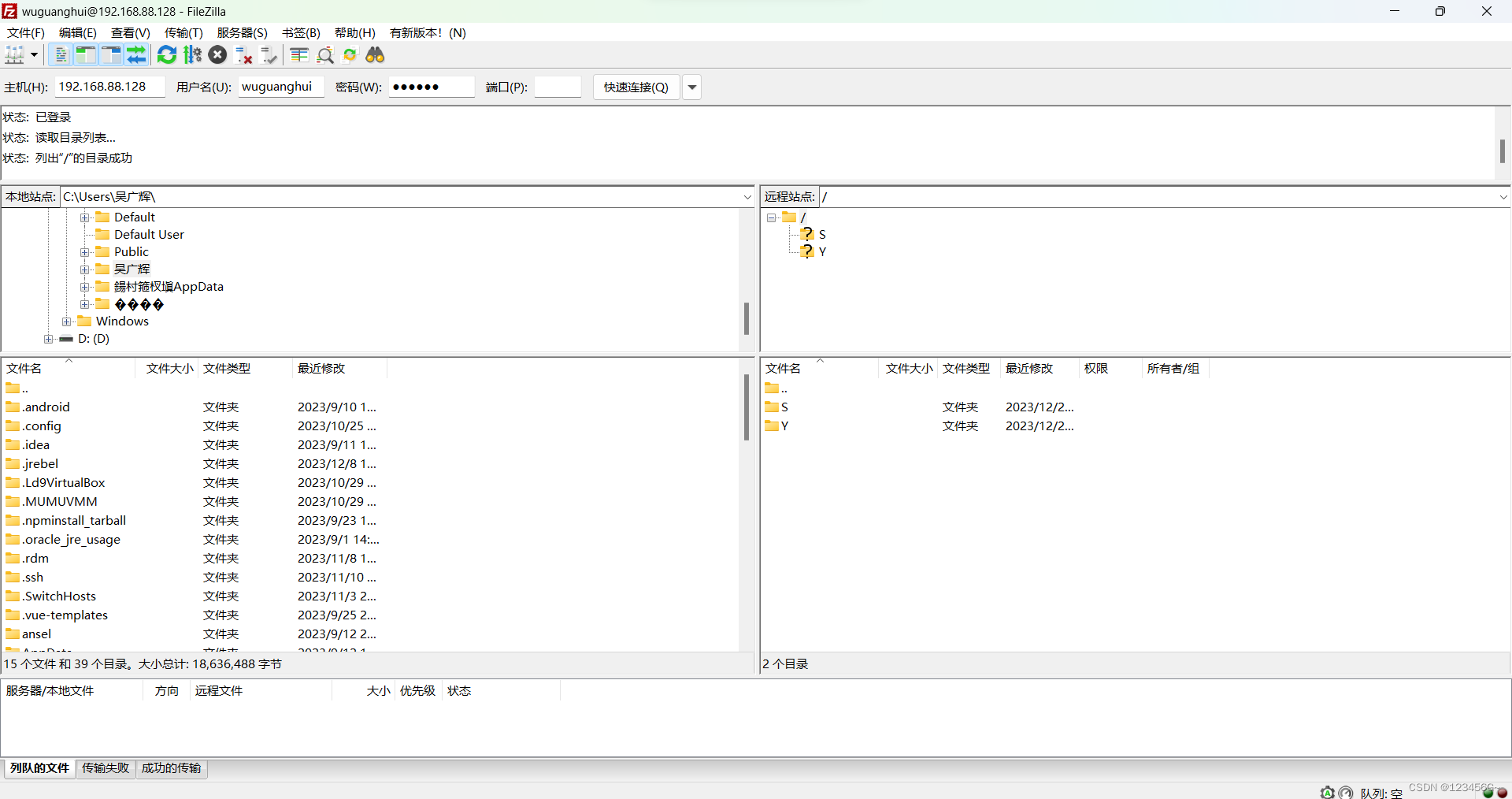Open the Site Manager dropdown arrow

point(34,55)
